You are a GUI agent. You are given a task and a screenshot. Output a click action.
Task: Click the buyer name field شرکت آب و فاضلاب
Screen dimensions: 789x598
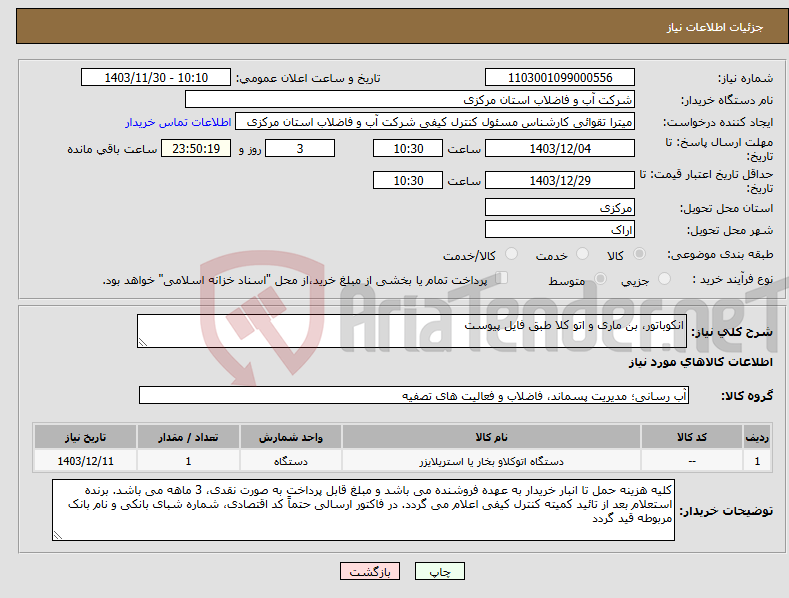coord(410,99)
